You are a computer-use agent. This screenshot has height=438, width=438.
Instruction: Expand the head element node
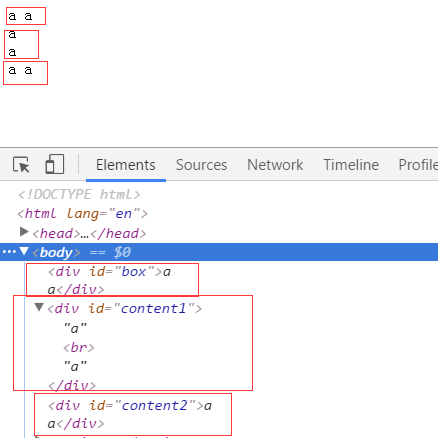click(x=24, y=232)
